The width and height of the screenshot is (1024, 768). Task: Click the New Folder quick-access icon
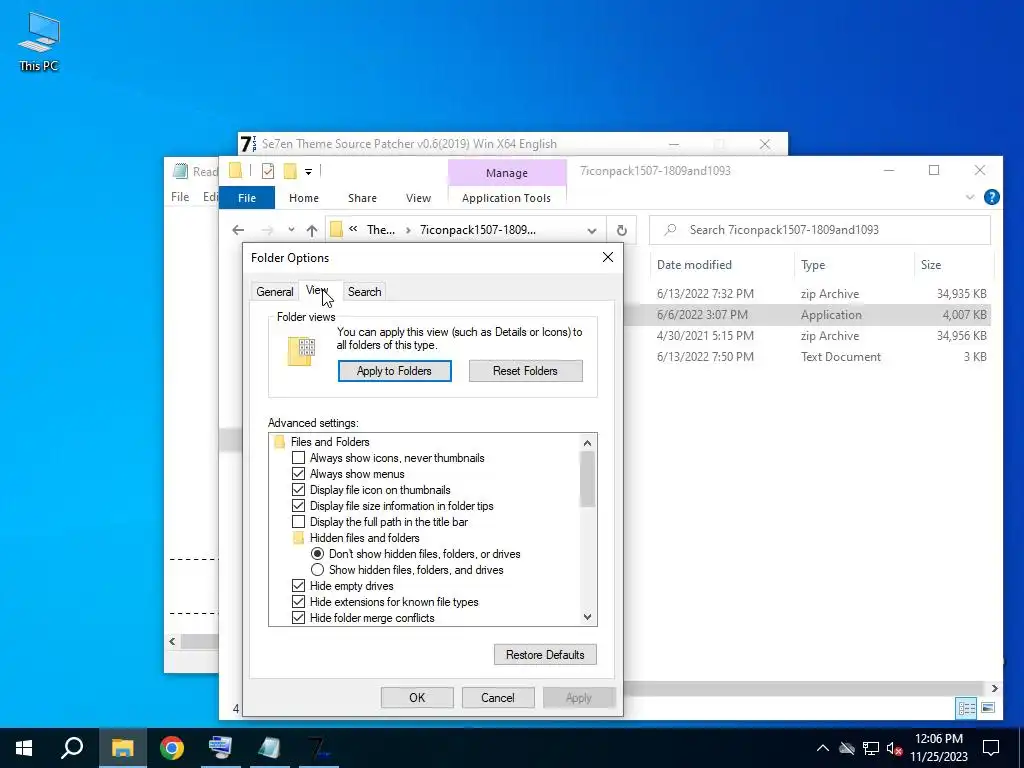(290, 171)
